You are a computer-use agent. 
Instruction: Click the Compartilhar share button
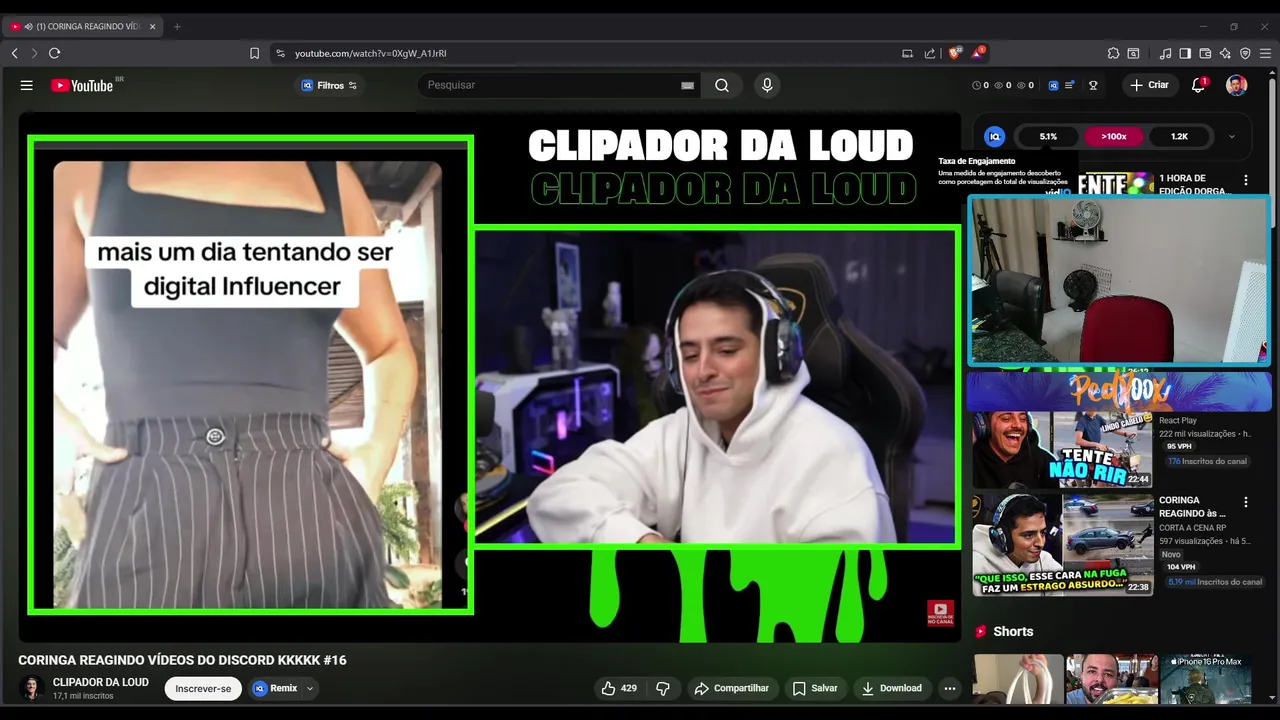click(x=732, y=688)
